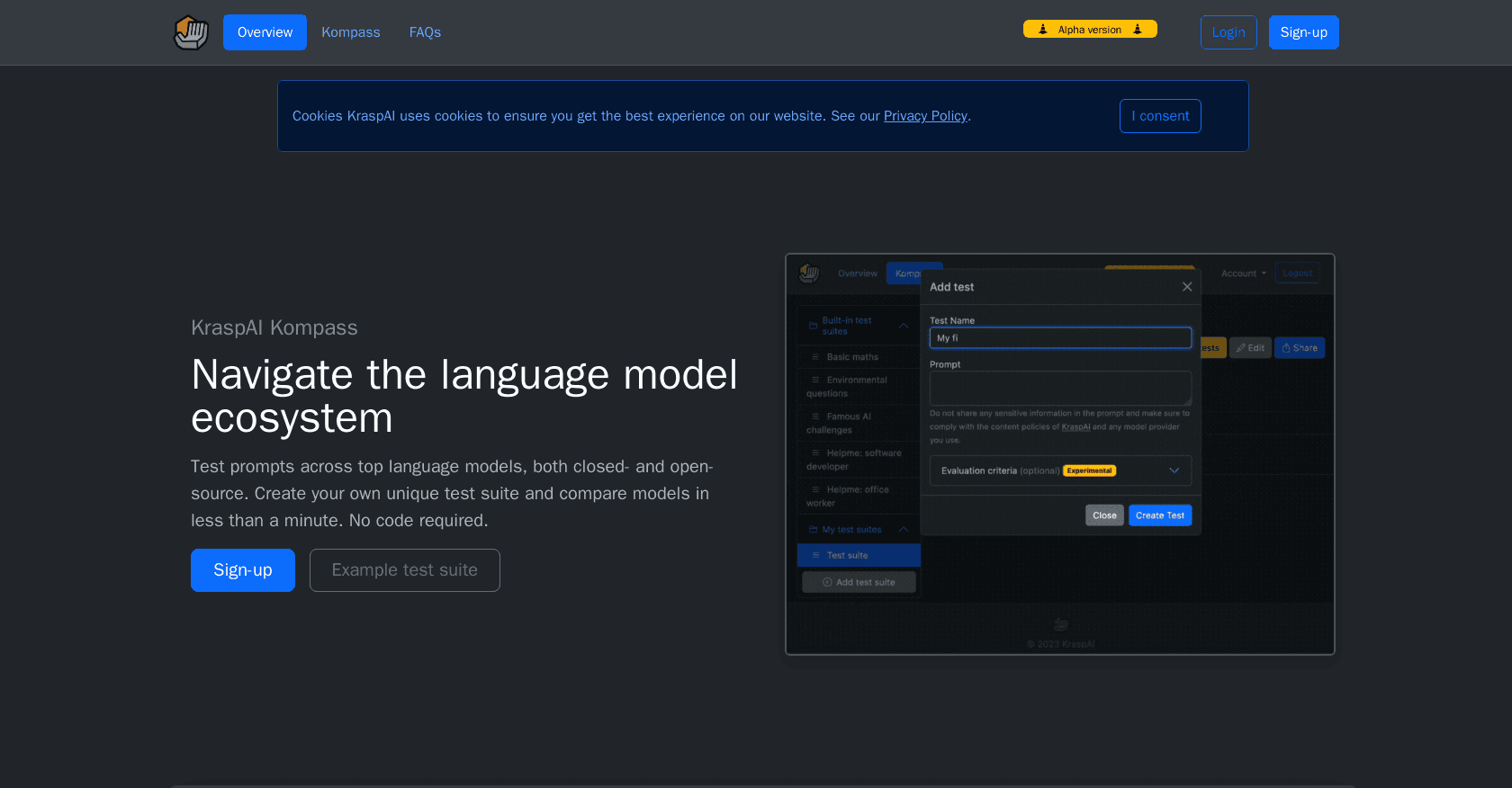The width and height of the screenshot is (1512, 788).
Task: Click Create Test in the screenshot
Action: click(1160, 515)
